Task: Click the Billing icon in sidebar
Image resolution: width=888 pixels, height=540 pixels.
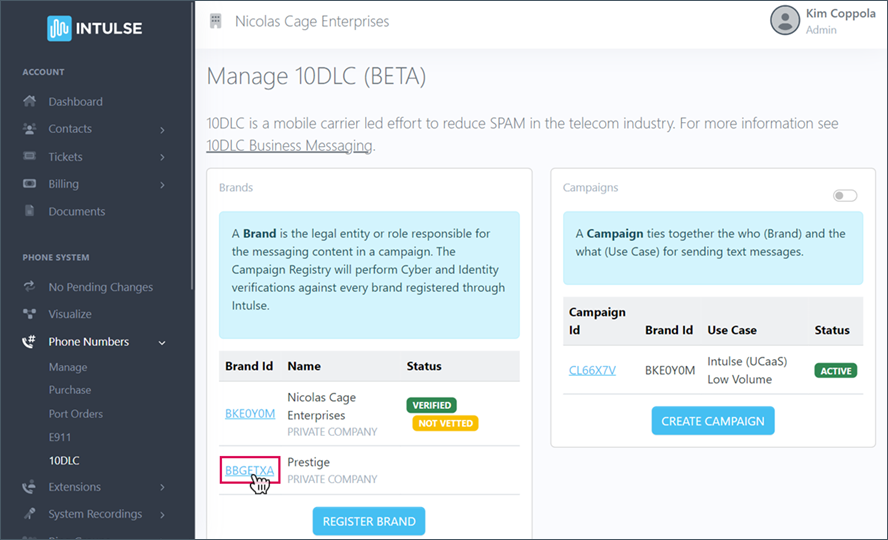Action: tap(29, 184)
